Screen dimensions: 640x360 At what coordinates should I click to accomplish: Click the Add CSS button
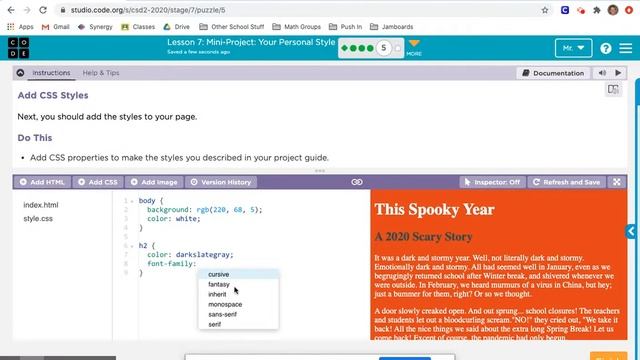[x=98, y=182]
